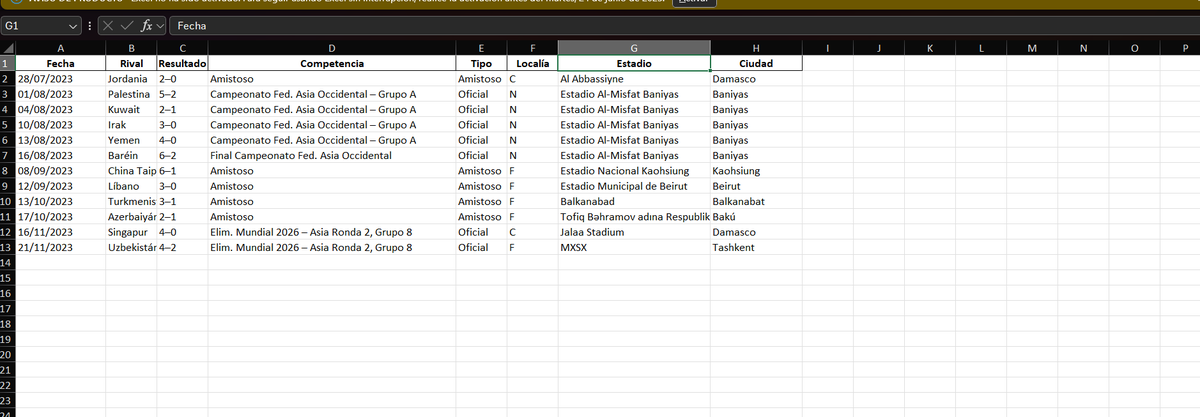The height and width of the screenshot is (417, 1200).
Task: Click the Cancel (X) icon in formula bar
Action: point(109,25)
